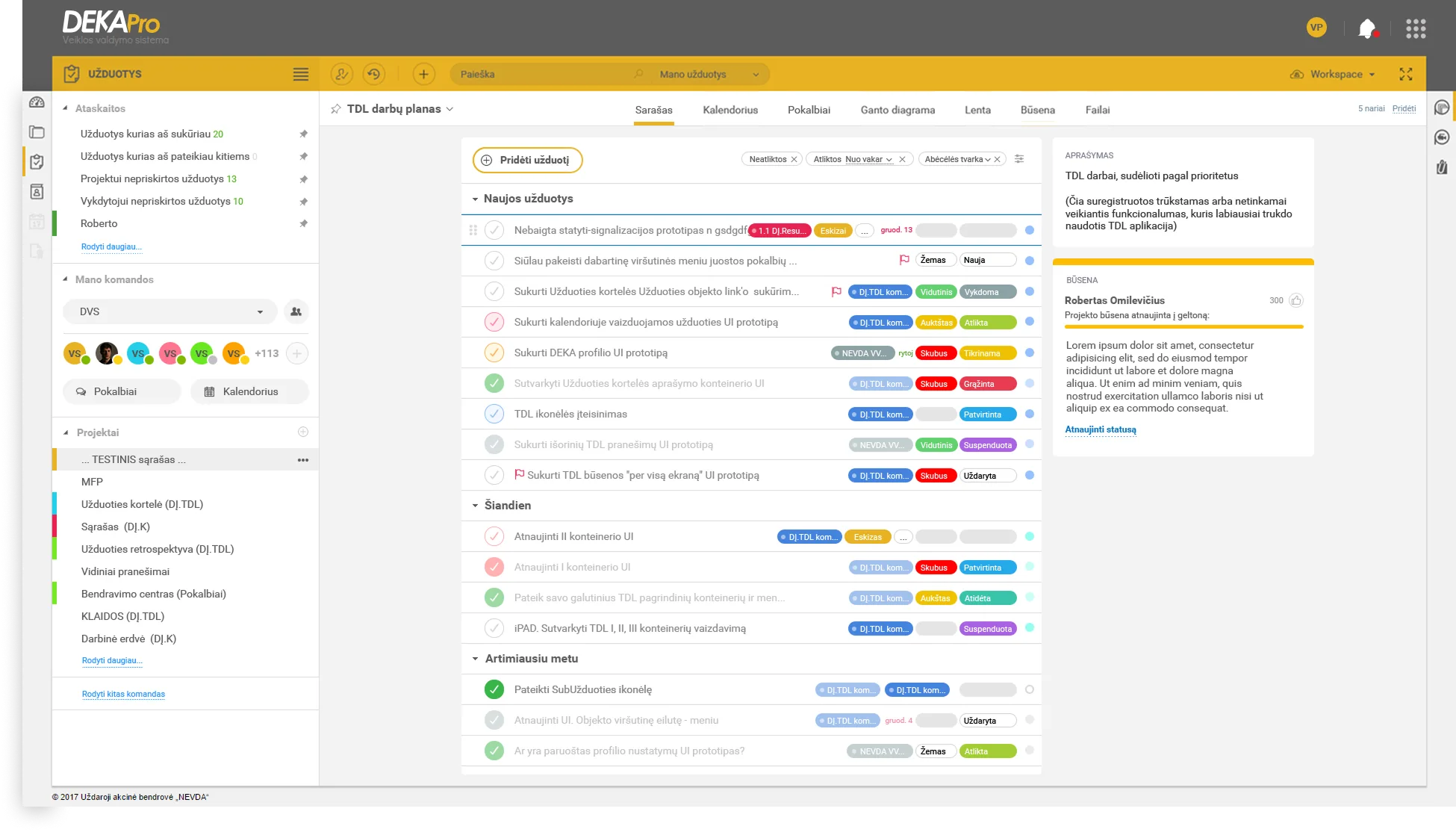This screenshot has height=832, width=1456.
Task: Click the assign user icon in toolbar
Action: pos(342,74)
